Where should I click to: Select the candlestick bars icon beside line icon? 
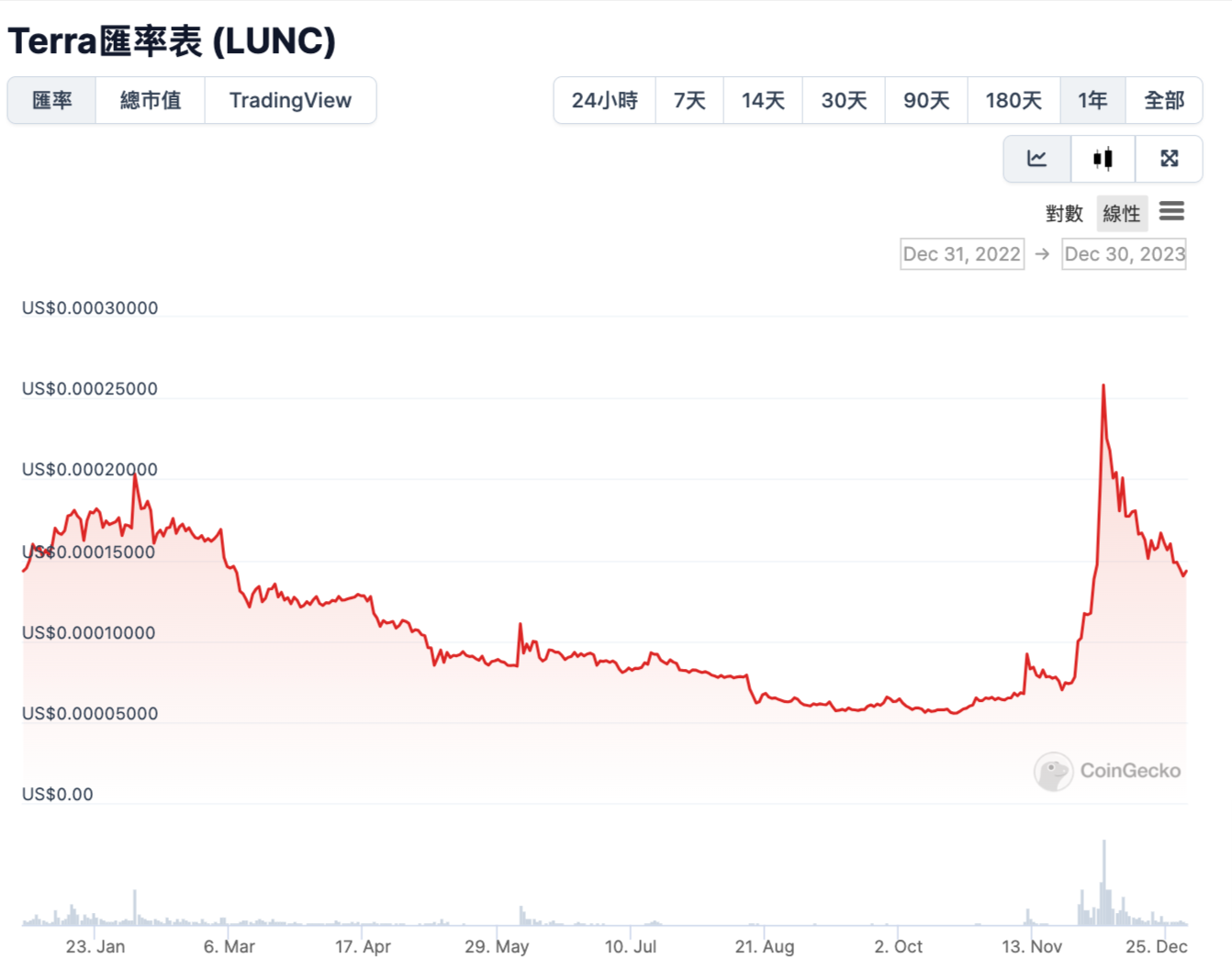[x=1103, y=159]
